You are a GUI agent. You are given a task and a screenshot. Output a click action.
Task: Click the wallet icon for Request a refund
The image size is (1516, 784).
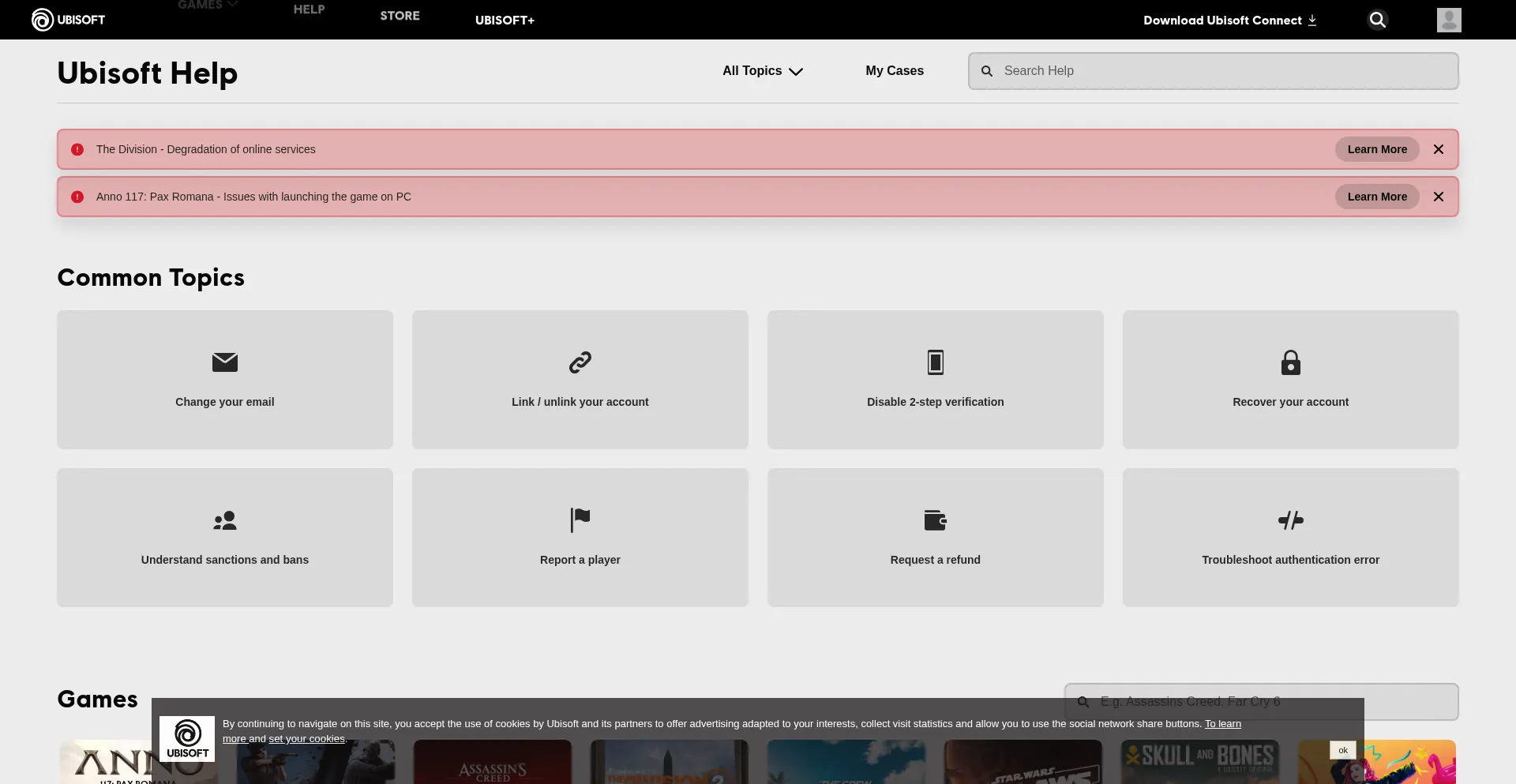point(935,520)
